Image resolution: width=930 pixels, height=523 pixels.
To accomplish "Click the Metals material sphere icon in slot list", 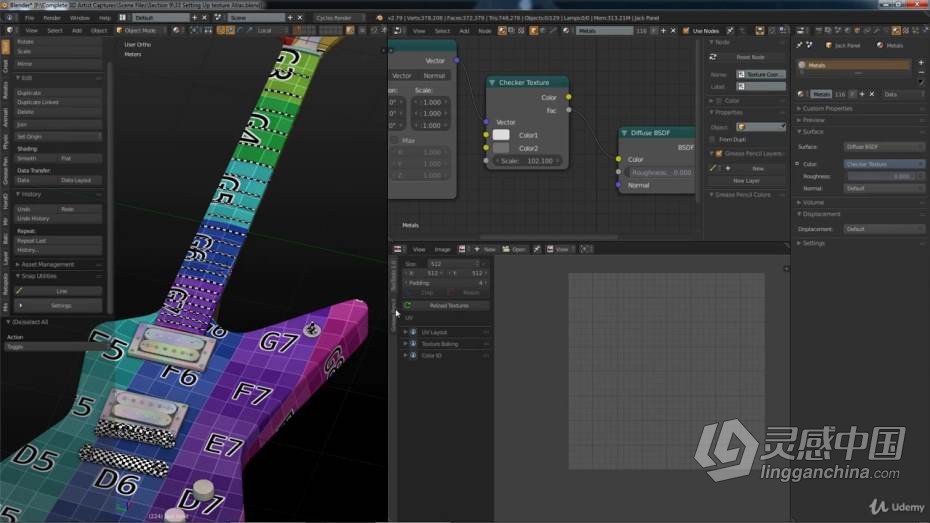I will tap(802, 65).
